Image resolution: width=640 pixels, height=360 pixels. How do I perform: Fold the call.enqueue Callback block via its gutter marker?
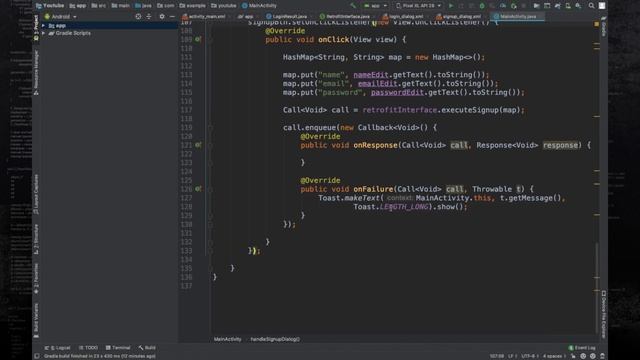click(211, 127)
